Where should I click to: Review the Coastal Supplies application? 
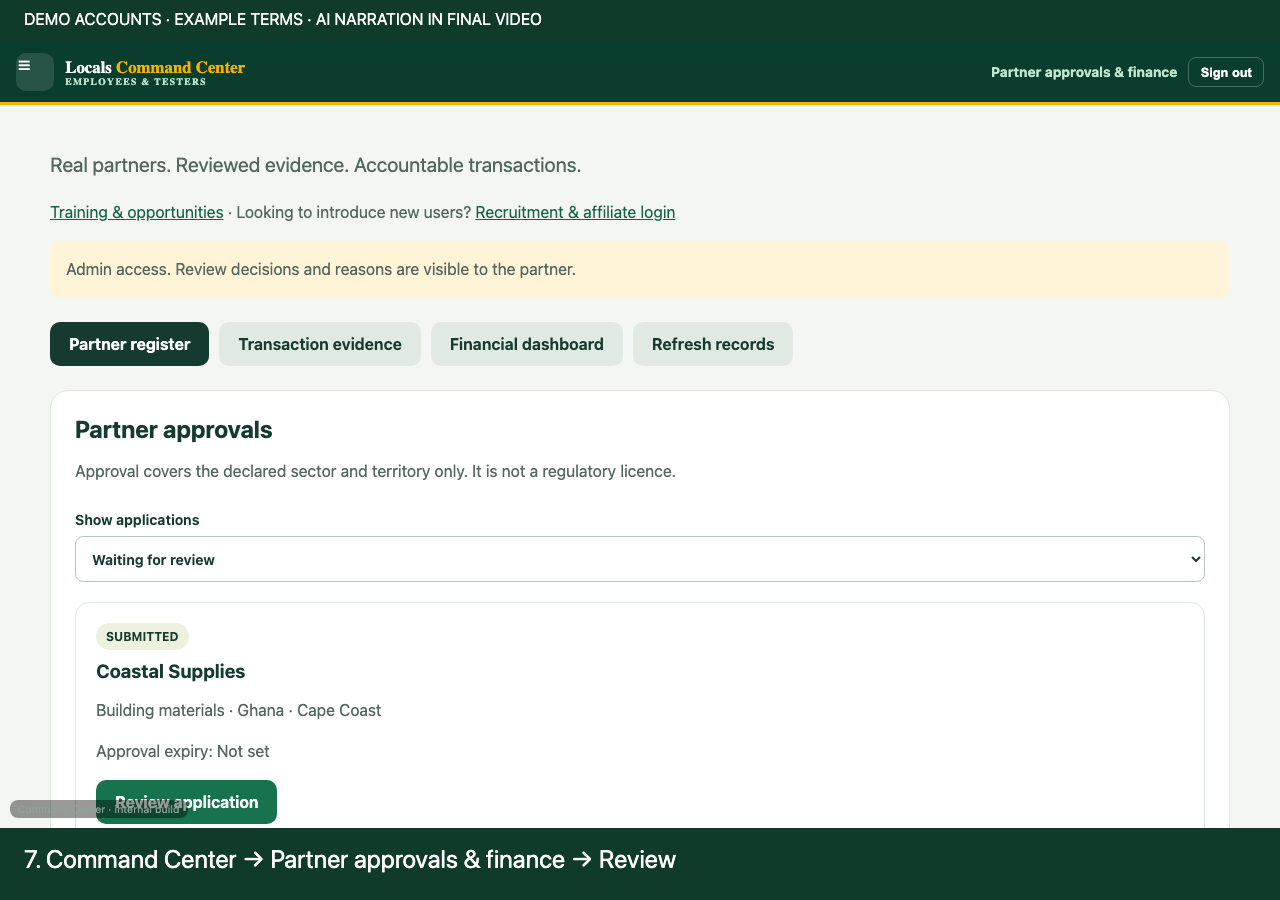click(x=186, y=802)
